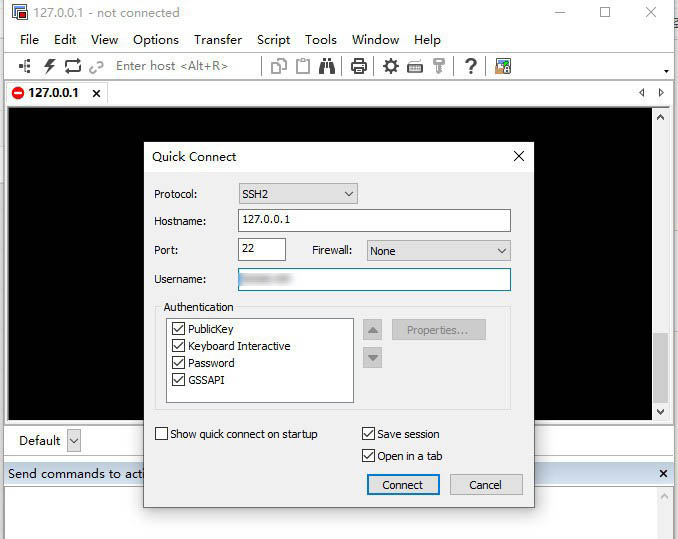The height and width of the screenshot is (539, 678).
Task: Click the Copy toolbar icon
Action: tap(278, 66)
